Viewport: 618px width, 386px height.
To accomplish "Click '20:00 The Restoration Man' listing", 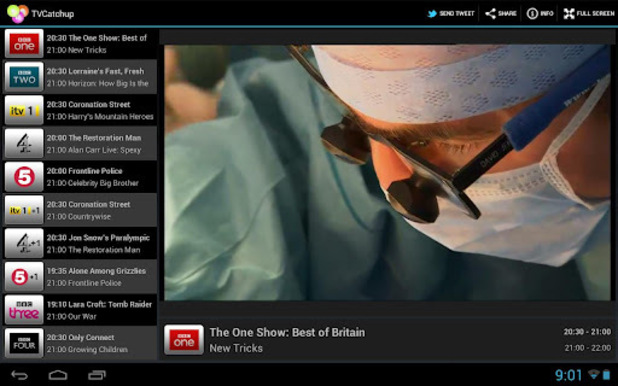I will [94, 138].
